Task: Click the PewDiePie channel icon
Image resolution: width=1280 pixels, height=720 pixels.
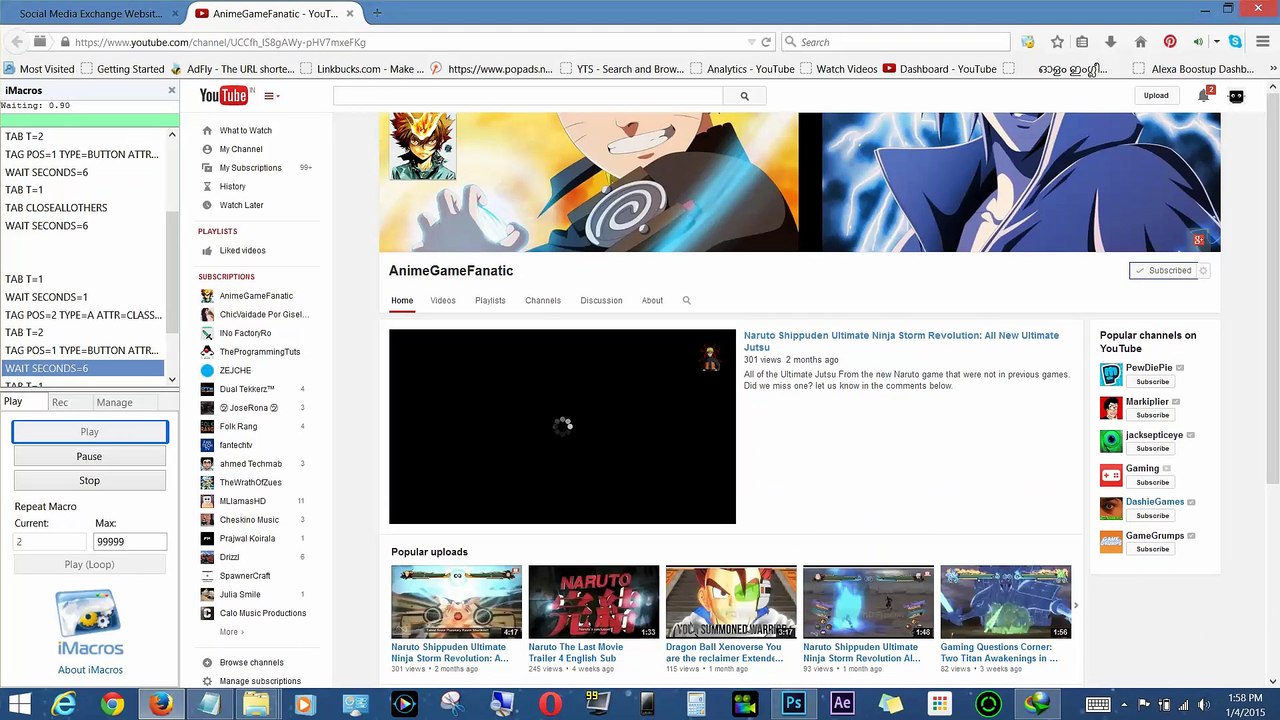Action: click(1111, 374)
